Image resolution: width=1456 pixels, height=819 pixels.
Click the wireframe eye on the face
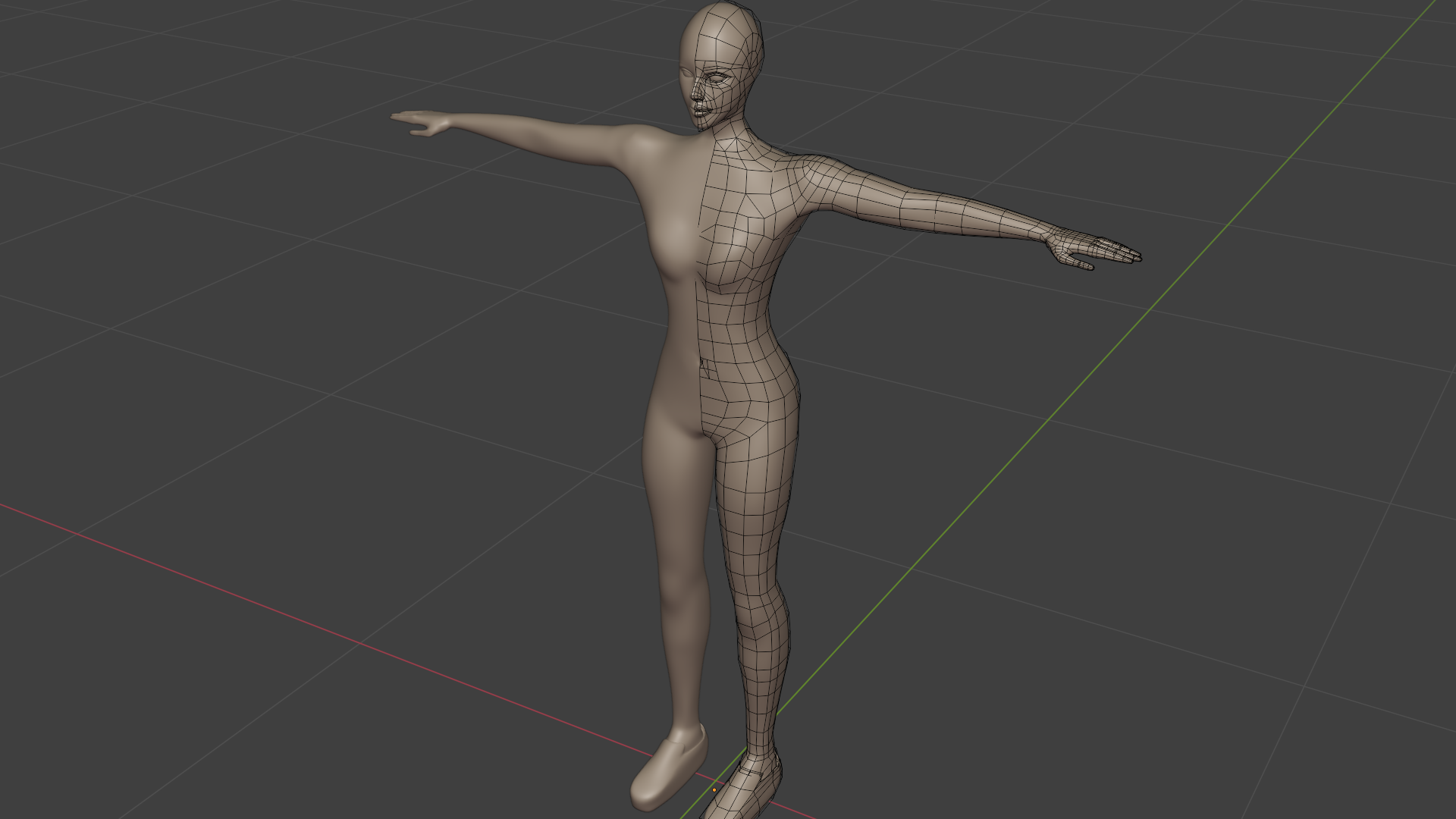pyautogui.click(x=717, y=77)
